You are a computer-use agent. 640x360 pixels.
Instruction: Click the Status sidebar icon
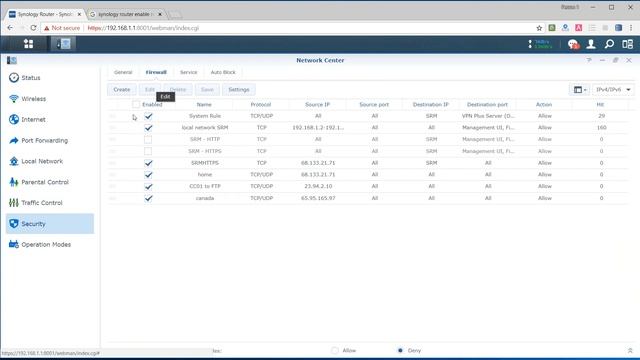pos(14,78)
